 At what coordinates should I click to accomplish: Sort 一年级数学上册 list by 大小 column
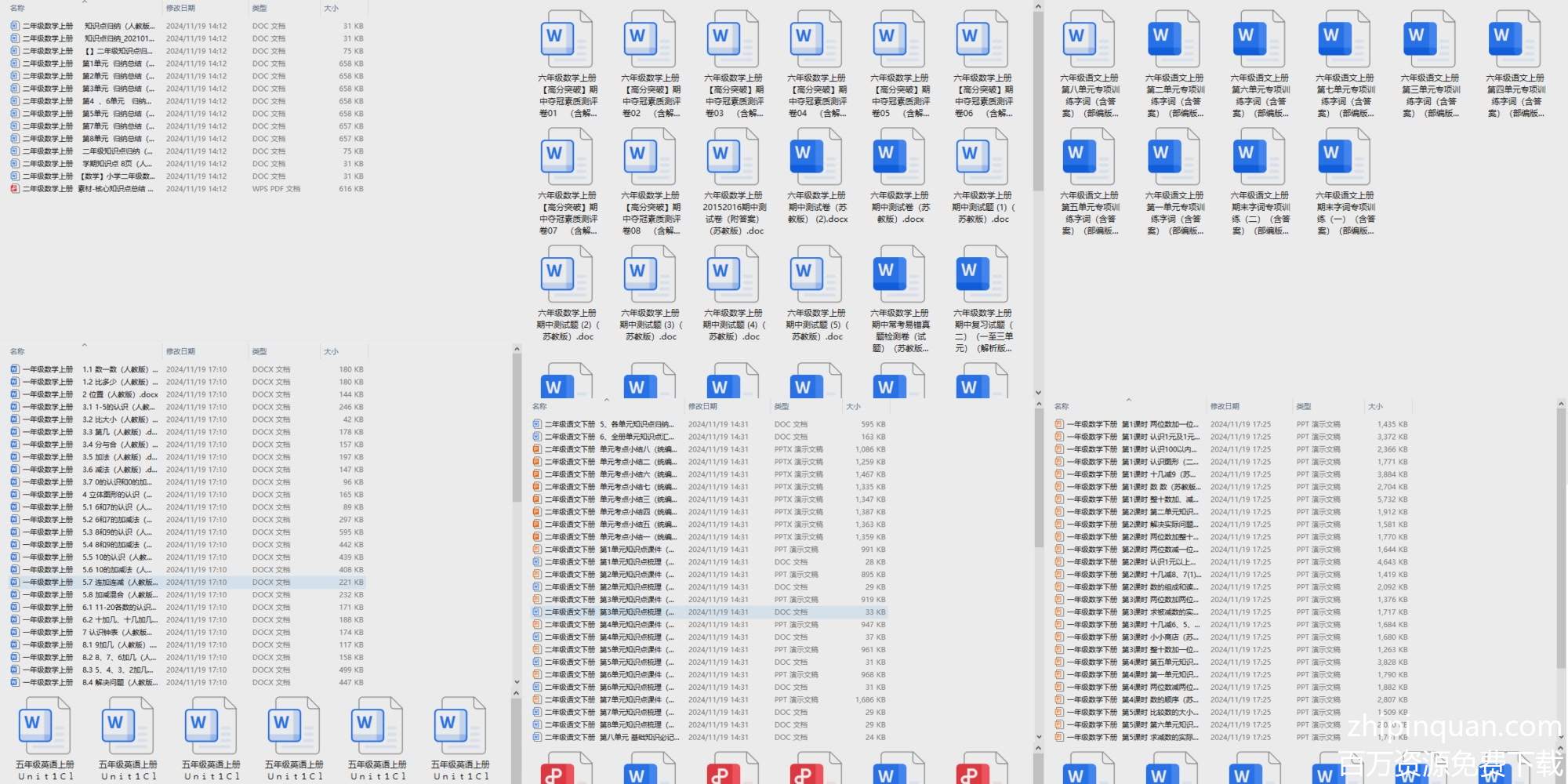click(x=331, y=351)
